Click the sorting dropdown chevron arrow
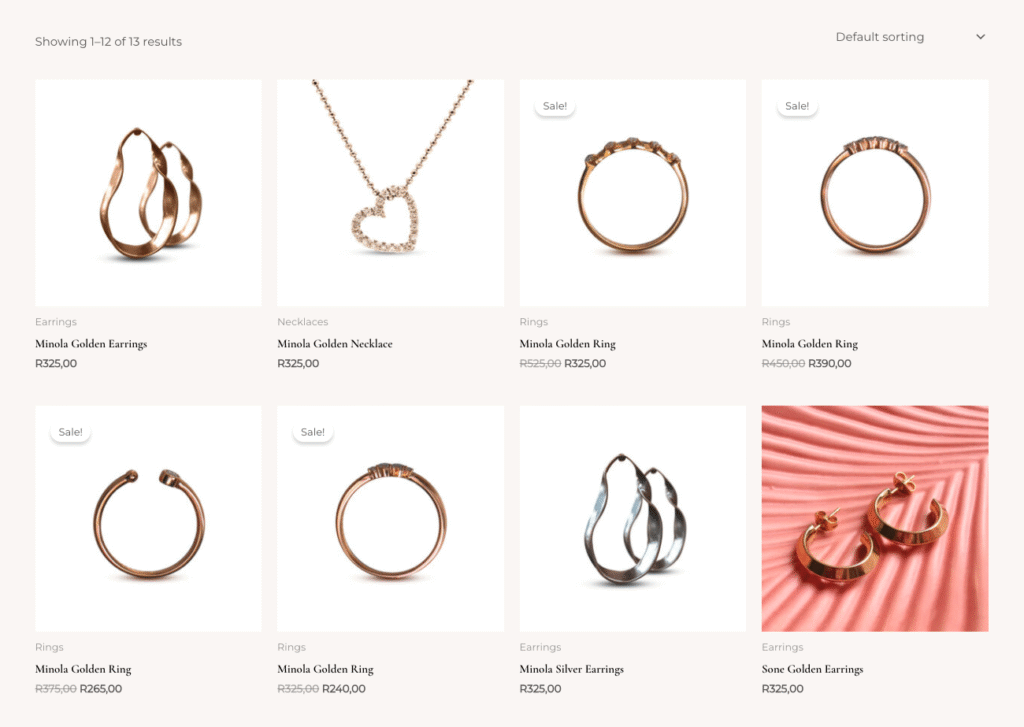This screenshot has width=1024, height=727. tap(980, 37)
